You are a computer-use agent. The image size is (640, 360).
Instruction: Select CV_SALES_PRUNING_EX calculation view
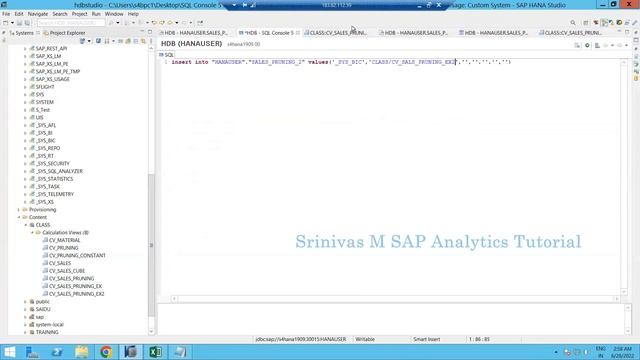[75, 287]
